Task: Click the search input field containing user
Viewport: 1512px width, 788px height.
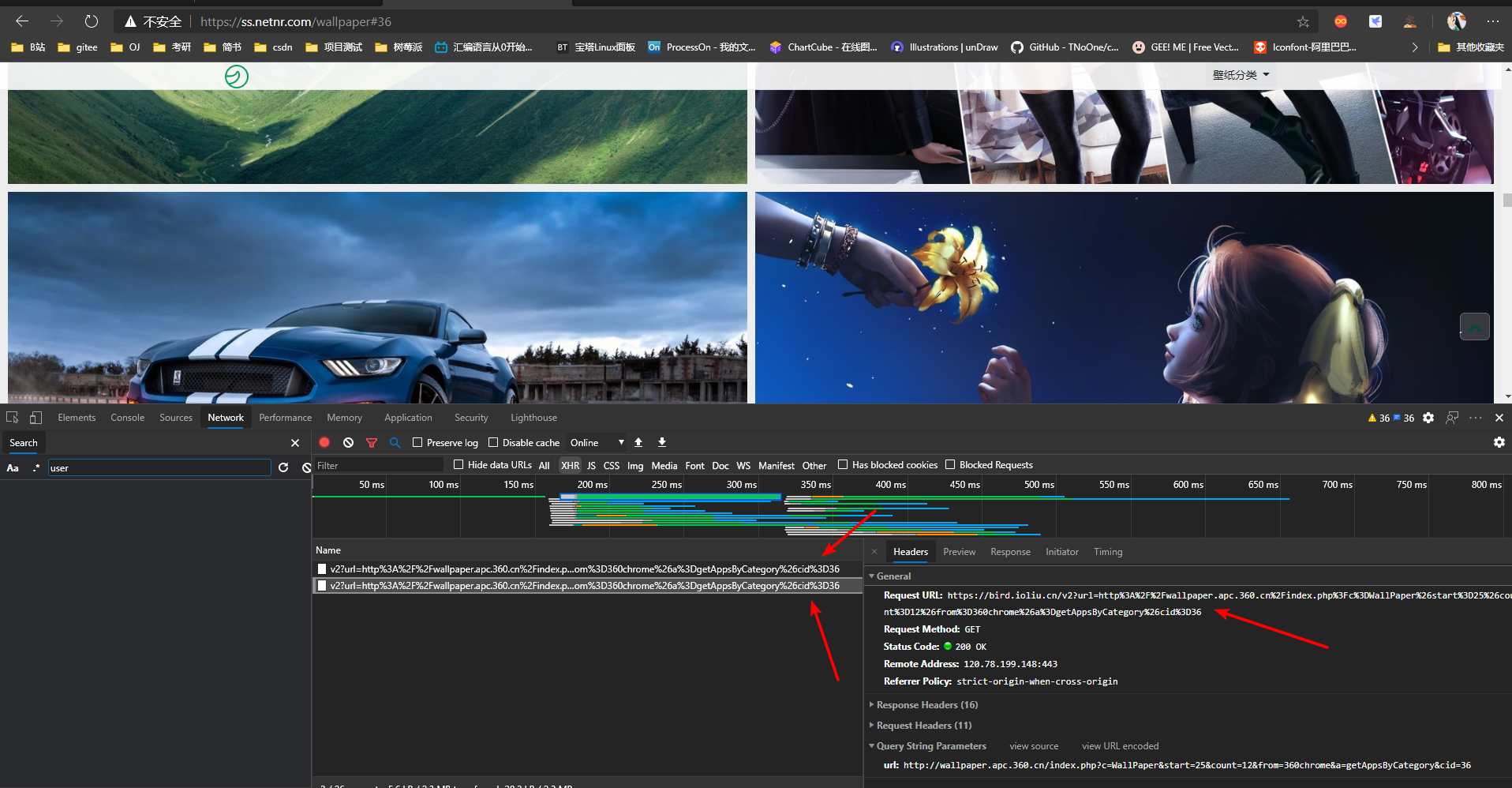Action: (159, 468)
